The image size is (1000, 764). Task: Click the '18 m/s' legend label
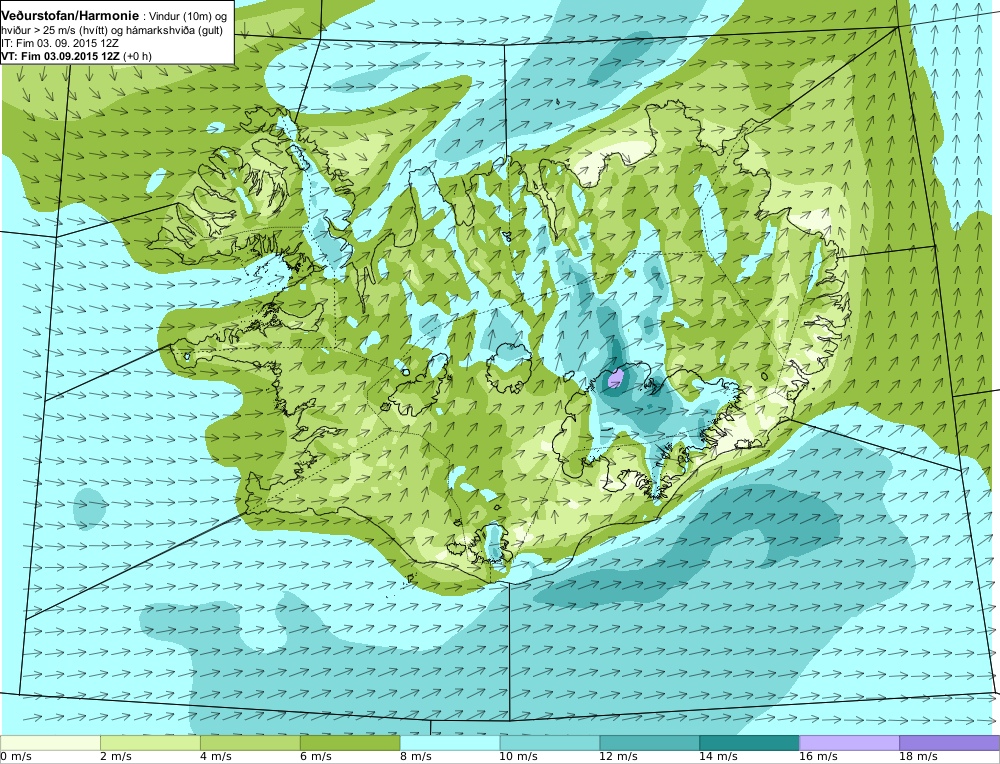click(918, 757)
